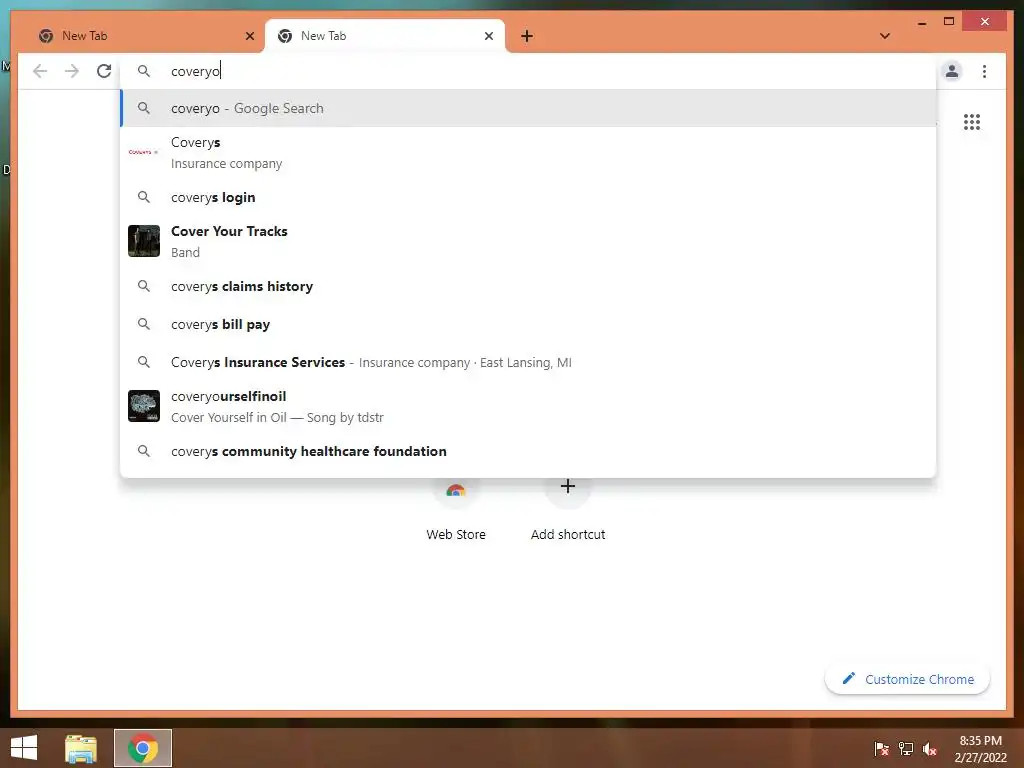1024x768 pixels.
Task: Select the Cover Your Tracks band suggestion
Action: point(528,241)
